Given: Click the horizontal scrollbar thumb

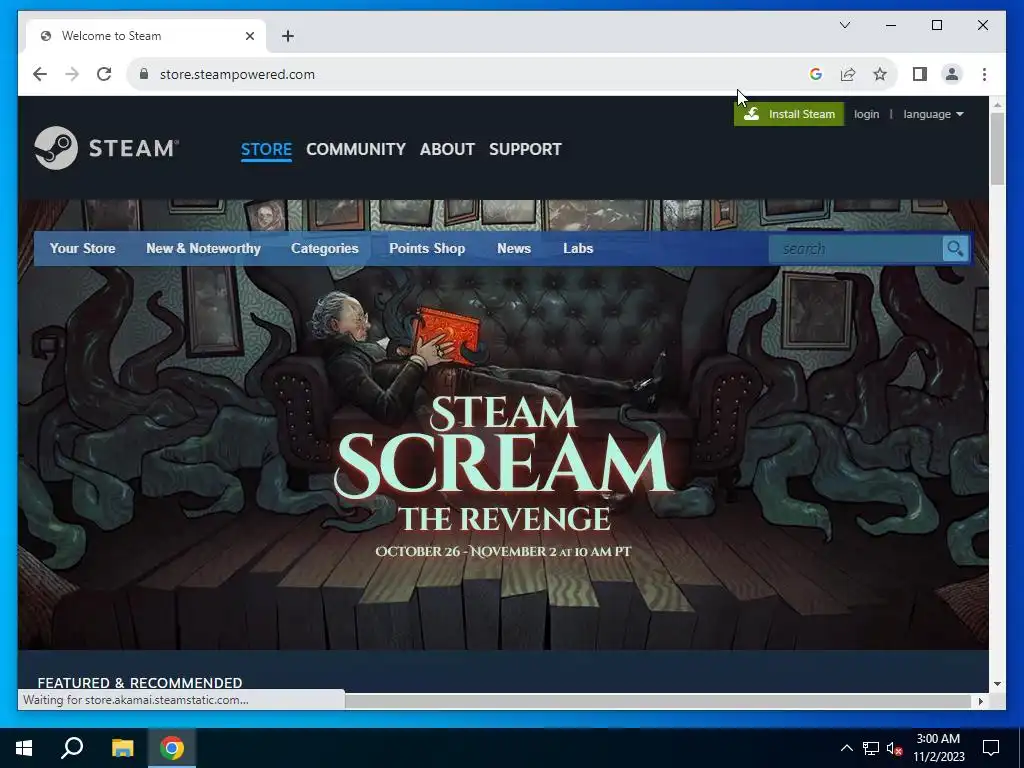Looking at the screenshot, I should (658, 701).
